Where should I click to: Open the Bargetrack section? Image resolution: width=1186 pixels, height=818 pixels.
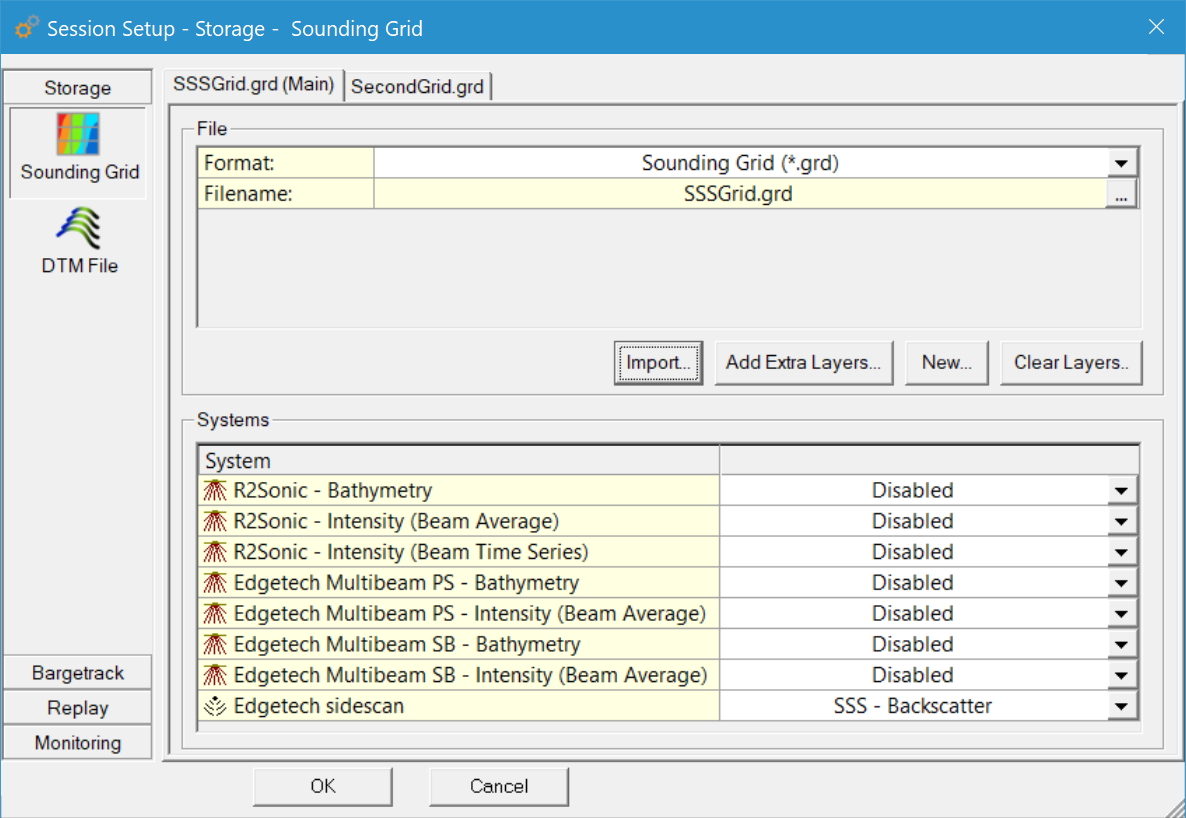click(x=78, y=673)
